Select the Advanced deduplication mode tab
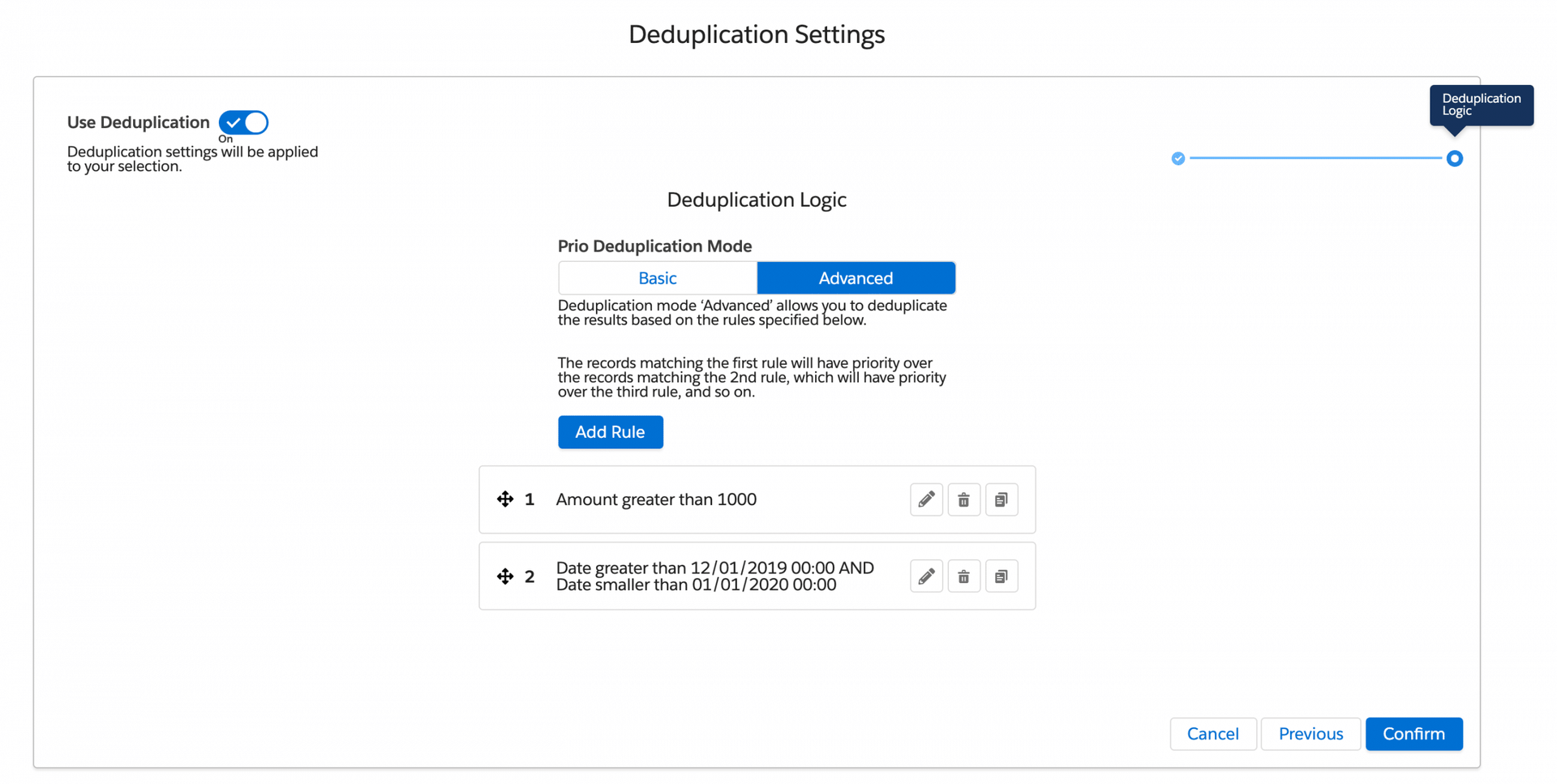Image resolution: width=1557 pixels, height=784 pixels. (x=856, y=278)
